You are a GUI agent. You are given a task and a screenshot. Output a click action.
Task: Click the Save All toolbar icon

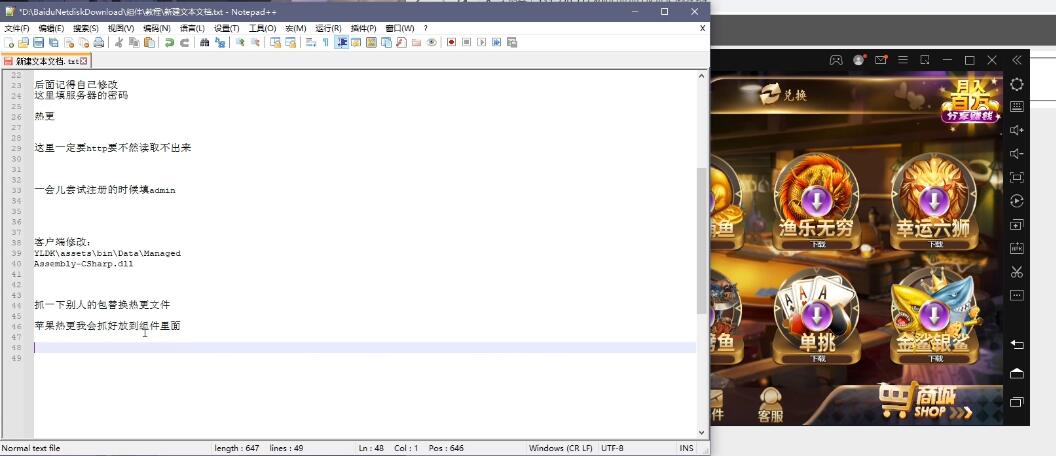click(x=53, y=42)
